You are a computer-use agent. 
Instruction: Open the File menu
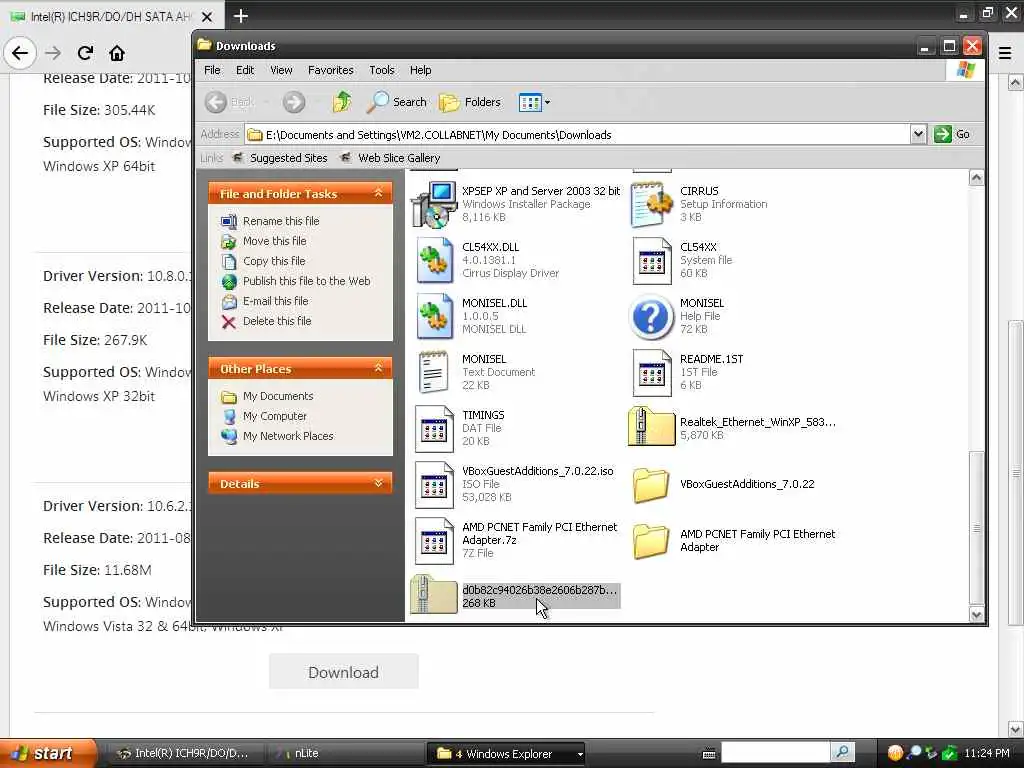[x=212, y=70]
